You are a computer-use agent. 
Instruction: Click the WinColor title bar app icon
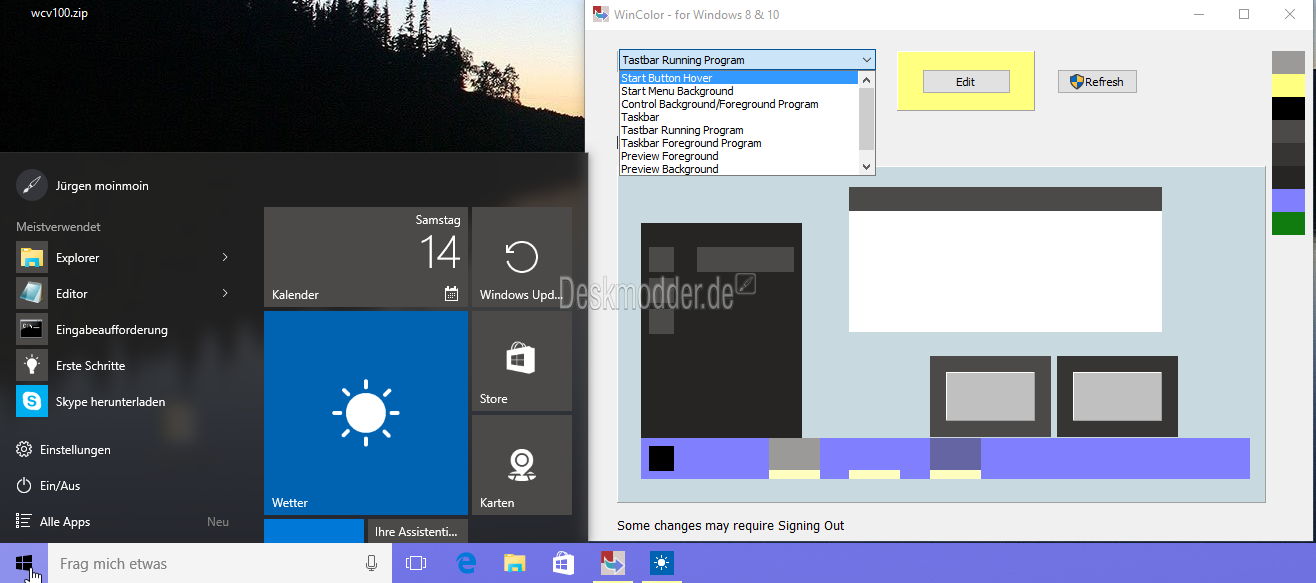click(601, 14)
